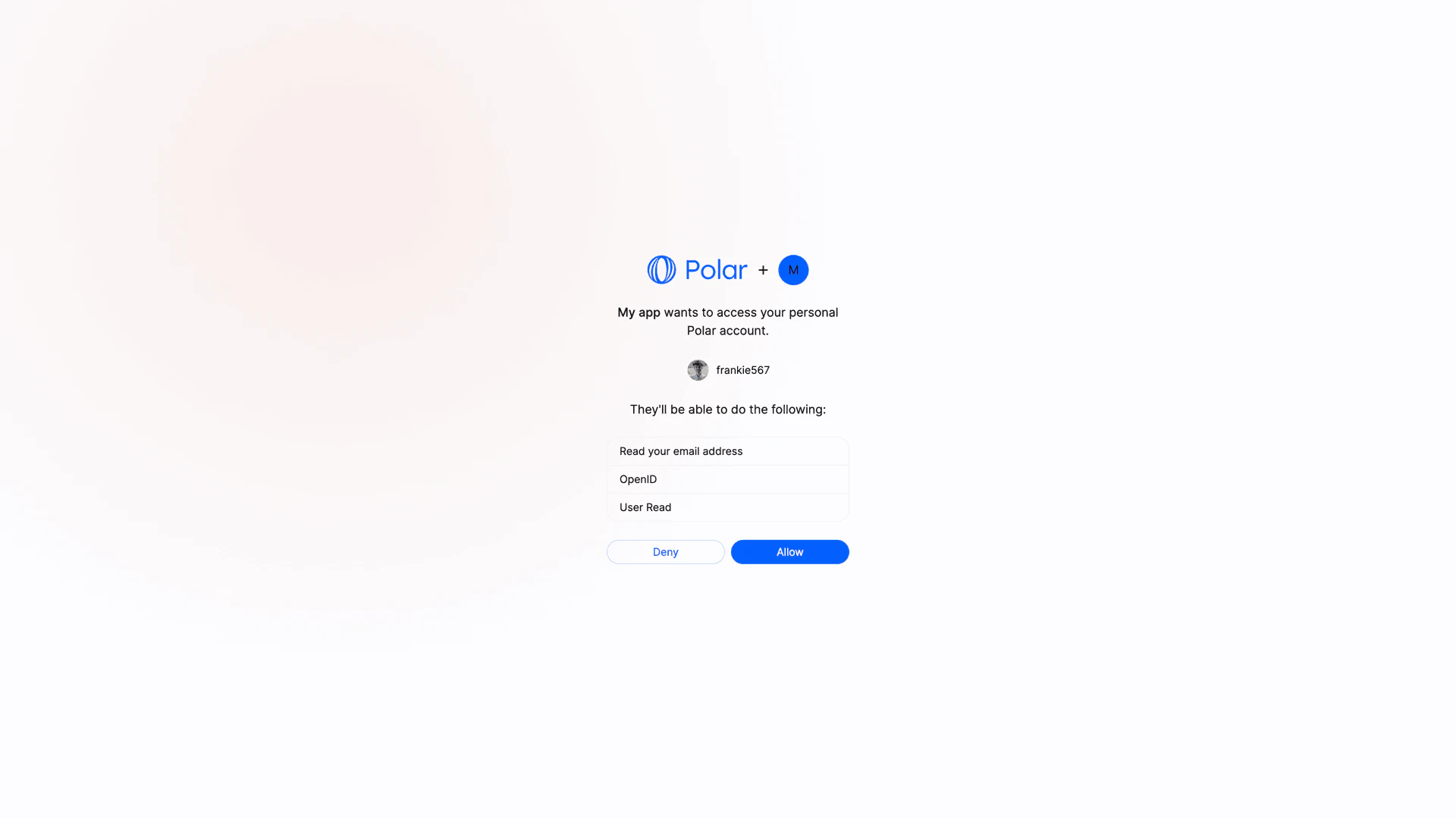This screenshot has width=1456, height=819.
Task: Click the plus sign between the logos
Action: coord(763,270)
